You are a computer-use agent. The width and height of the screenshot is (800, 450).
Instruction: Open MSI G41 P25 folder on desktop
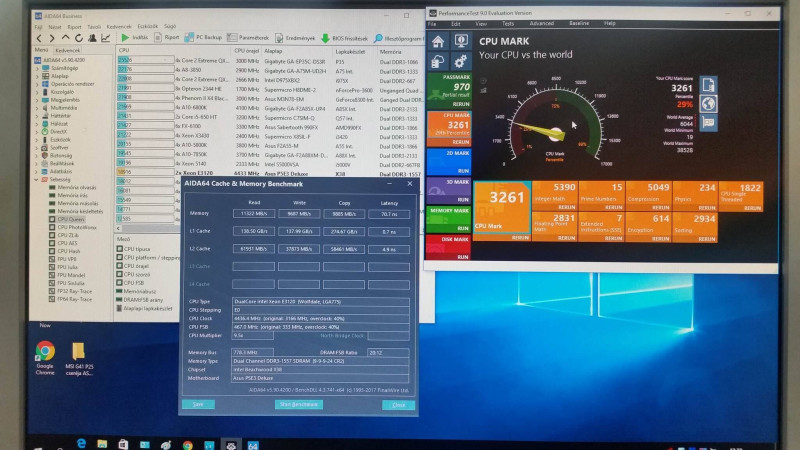(79, 359)
